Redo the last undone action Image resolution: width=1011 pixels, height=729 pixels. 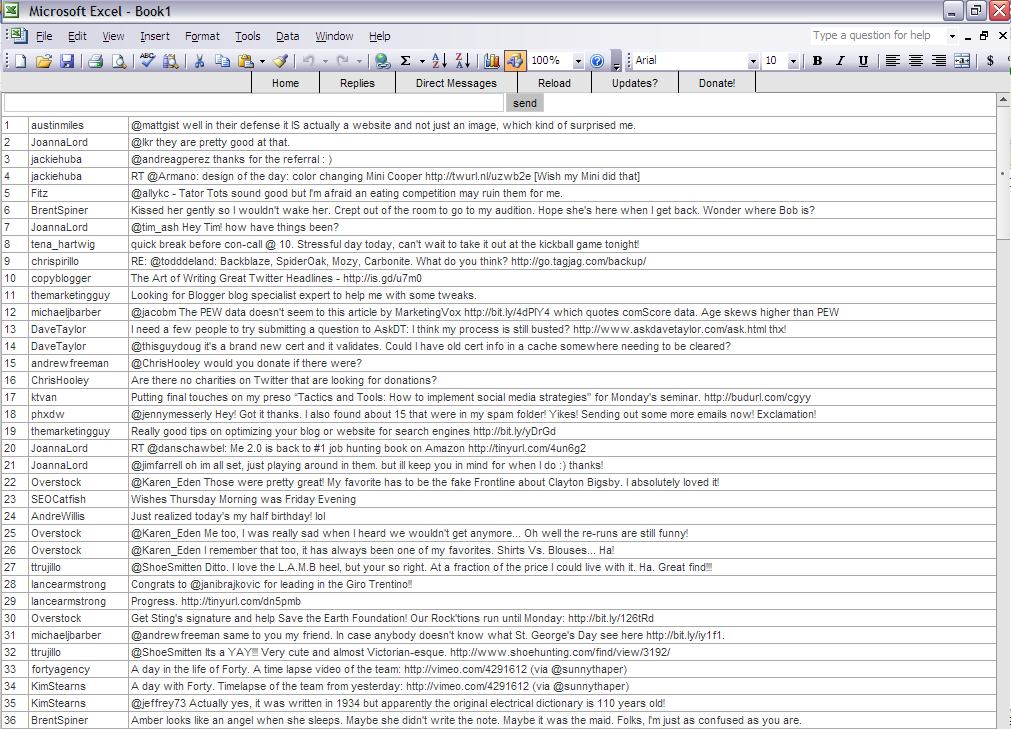point(343,61)
